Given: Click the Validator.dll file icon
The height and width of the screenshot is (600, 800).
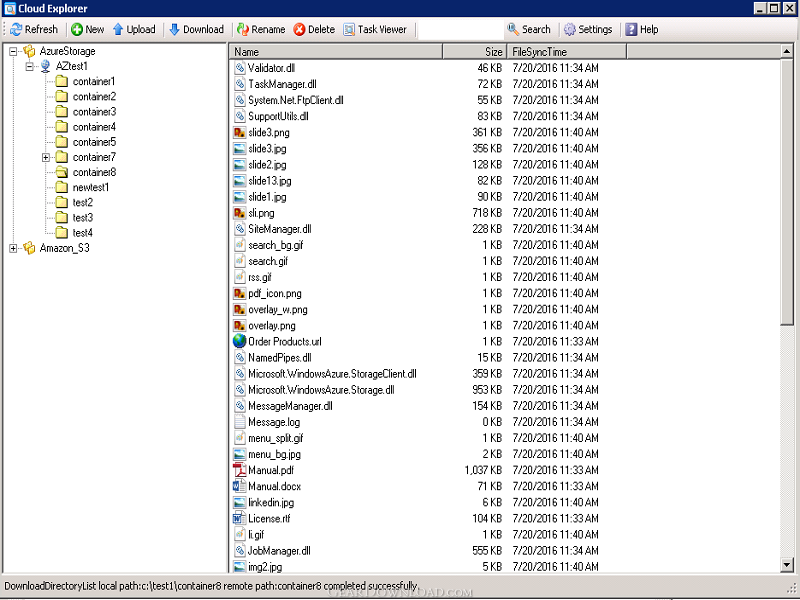Looking at the screenshot, I should [239, 68].
